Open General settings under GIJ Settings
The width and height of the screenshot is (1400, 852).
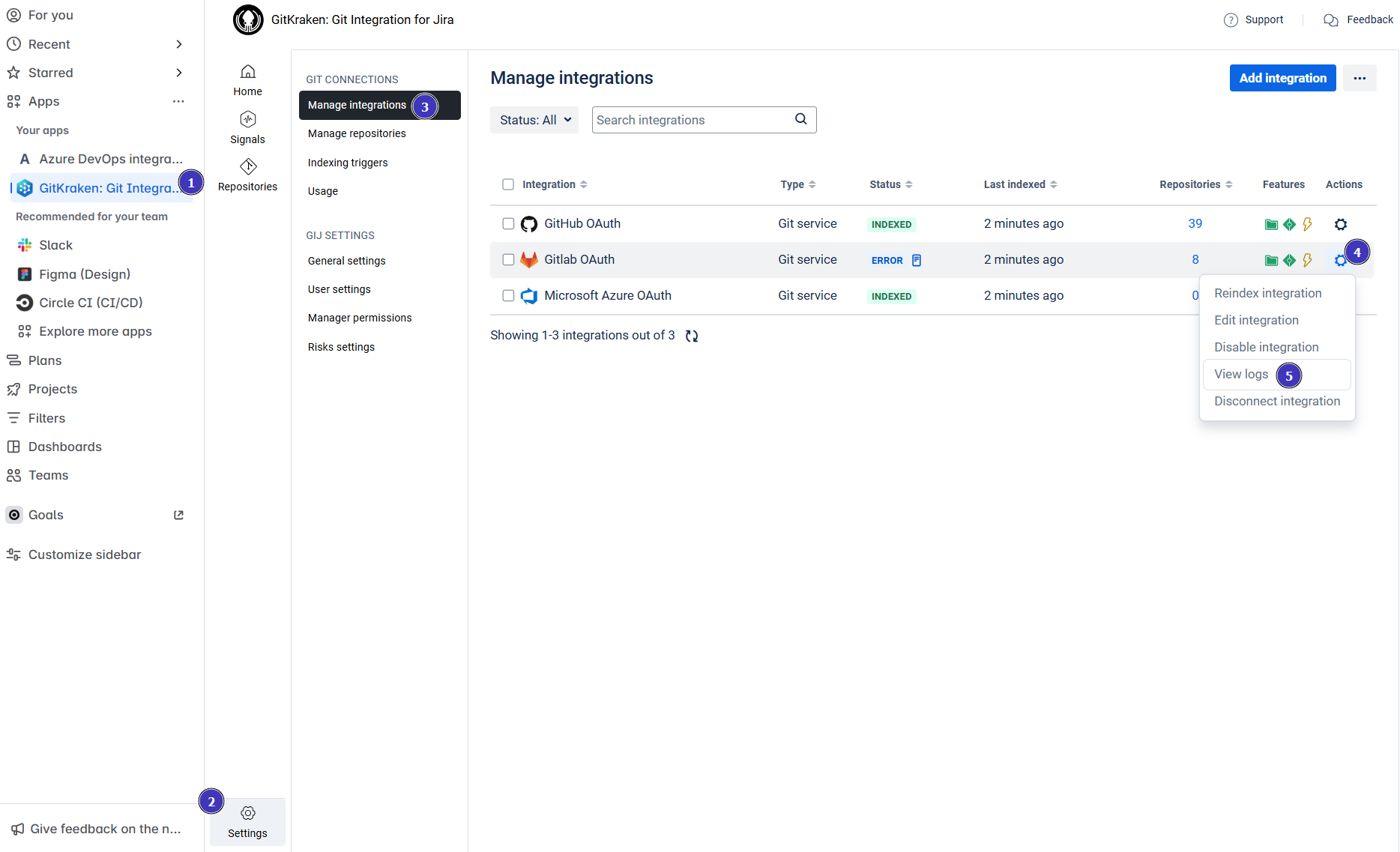(346, 261)
